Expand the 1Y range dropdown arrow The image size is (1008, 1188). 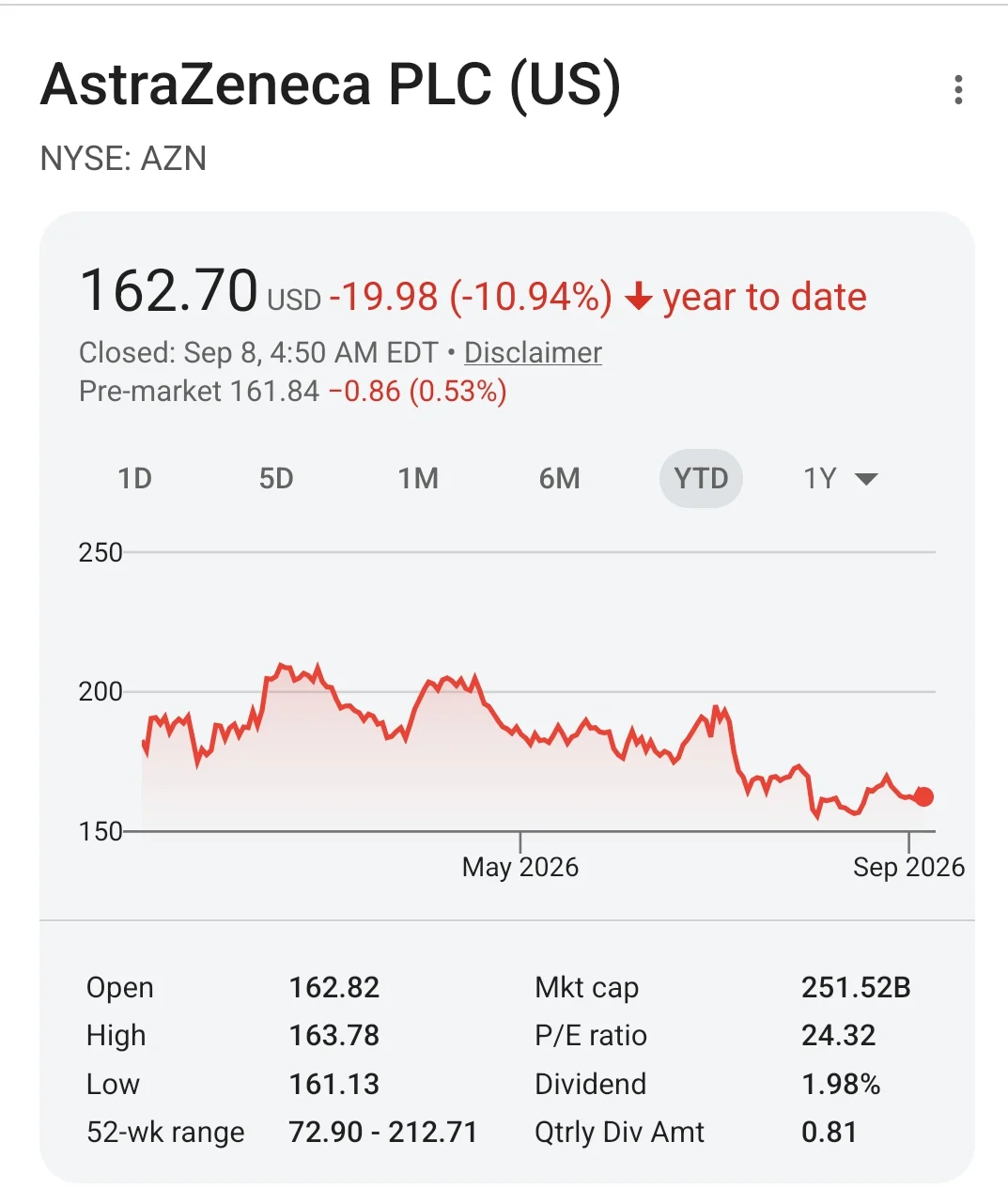[866, 479]
